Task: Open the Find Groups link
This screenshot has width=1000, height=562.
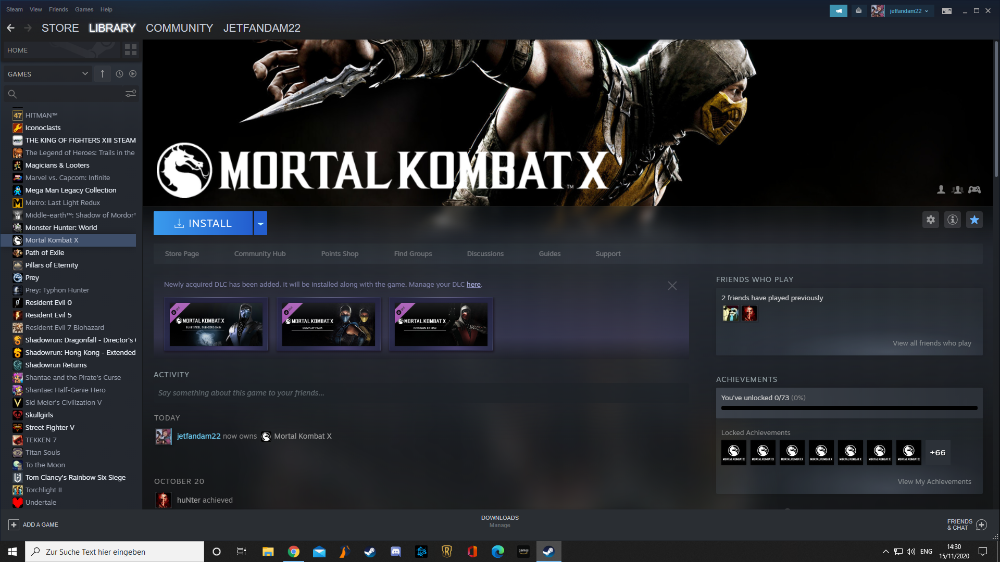Action: point(413,254)
